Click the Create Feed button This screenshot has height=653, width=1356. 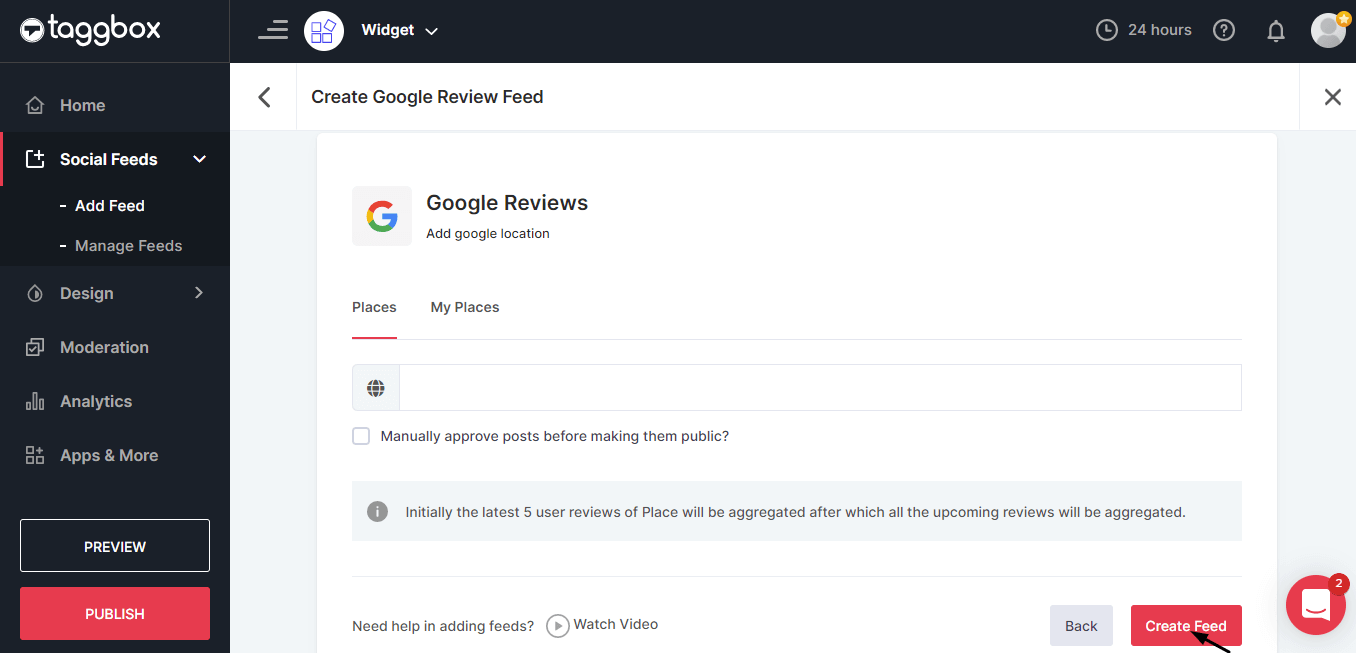tap(1185, 626)
